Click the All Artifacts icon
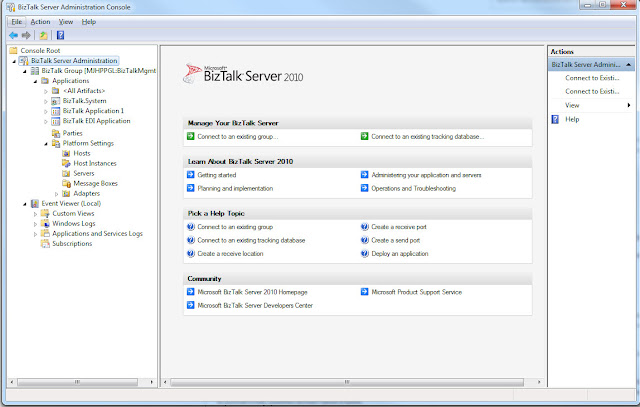This screenshot has width=640, height=407. click(x=56, y=91)
